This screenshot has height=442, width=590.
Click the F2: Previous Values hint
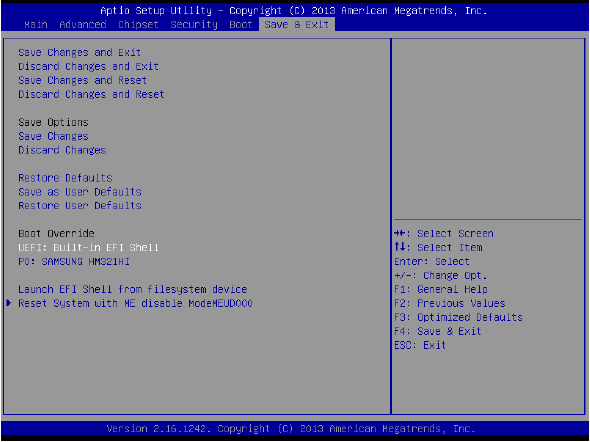[x=450, y=303]
